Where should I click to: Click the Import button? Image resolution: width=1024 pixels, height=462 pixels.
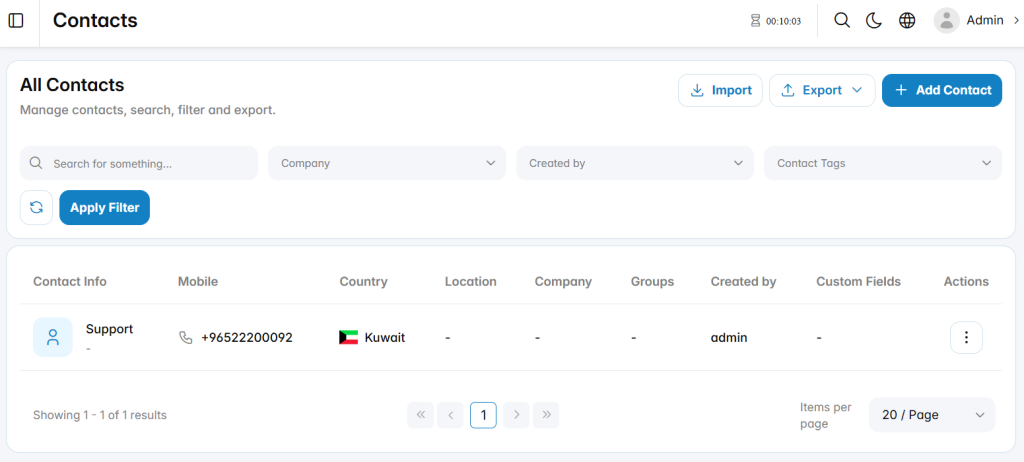[x=720, y=90]
